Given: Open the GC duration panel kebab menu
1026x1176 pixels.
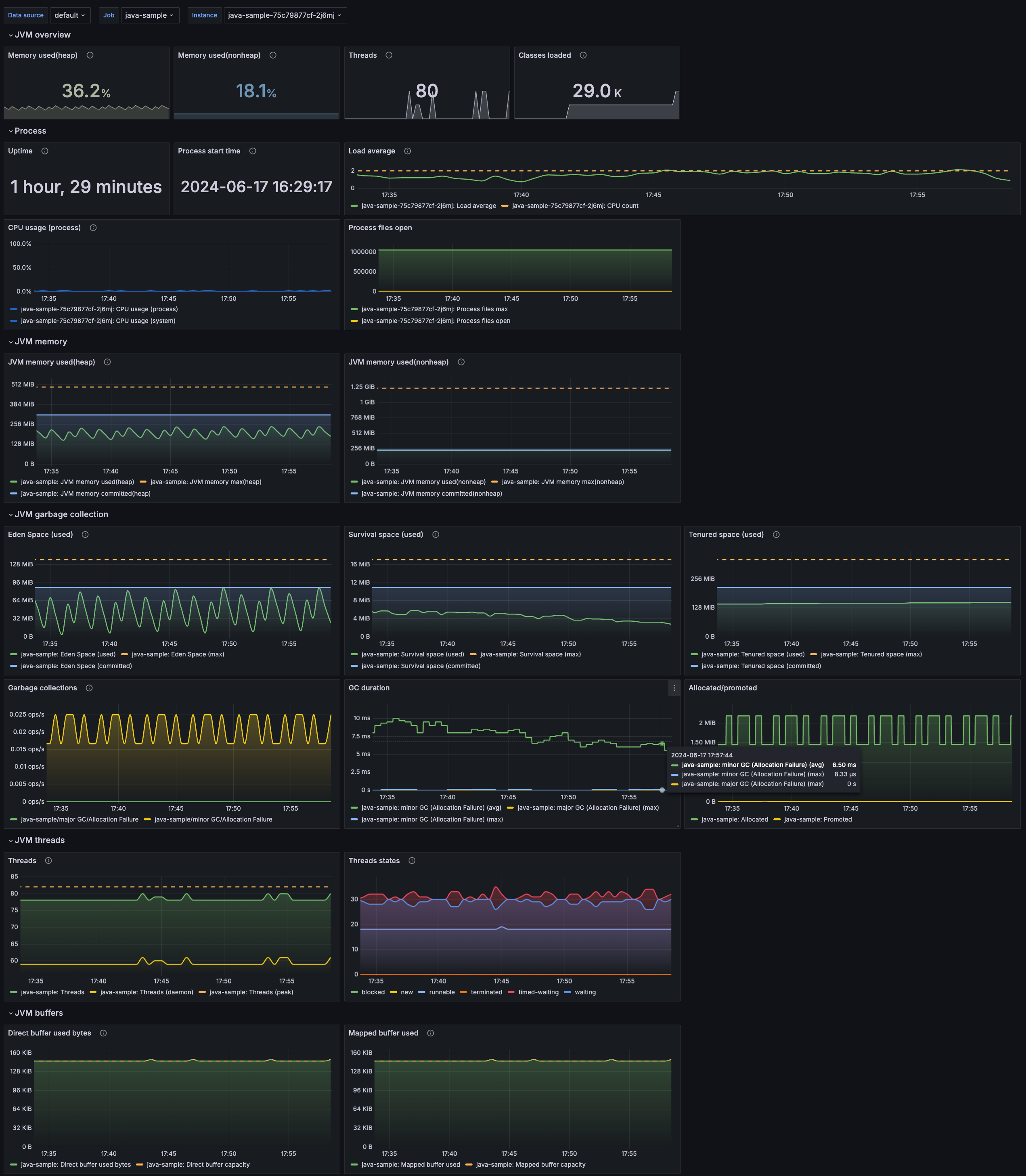Looking at the screenshot, I should click(x=674, y=688).
